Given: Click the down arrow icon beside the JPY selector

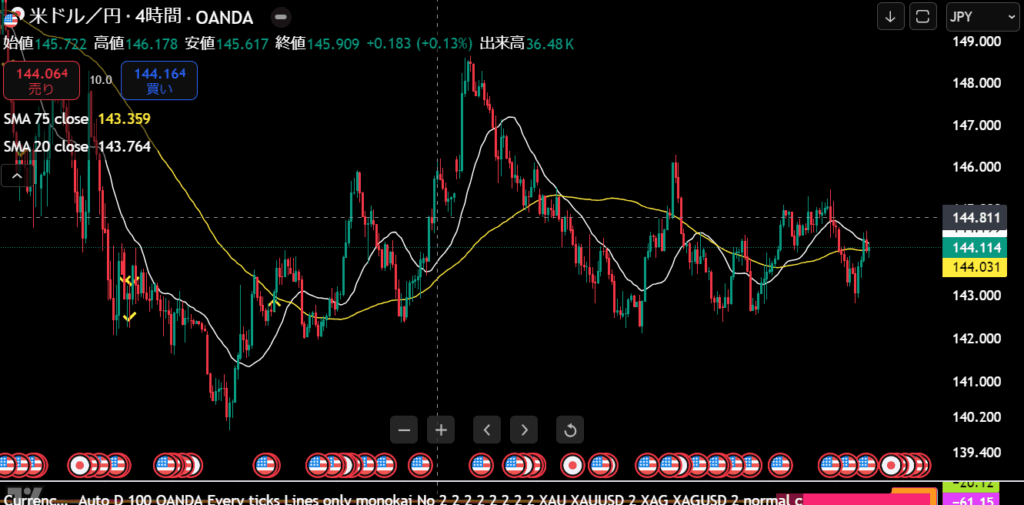Looking at the screenshot, I should [890, 17].
